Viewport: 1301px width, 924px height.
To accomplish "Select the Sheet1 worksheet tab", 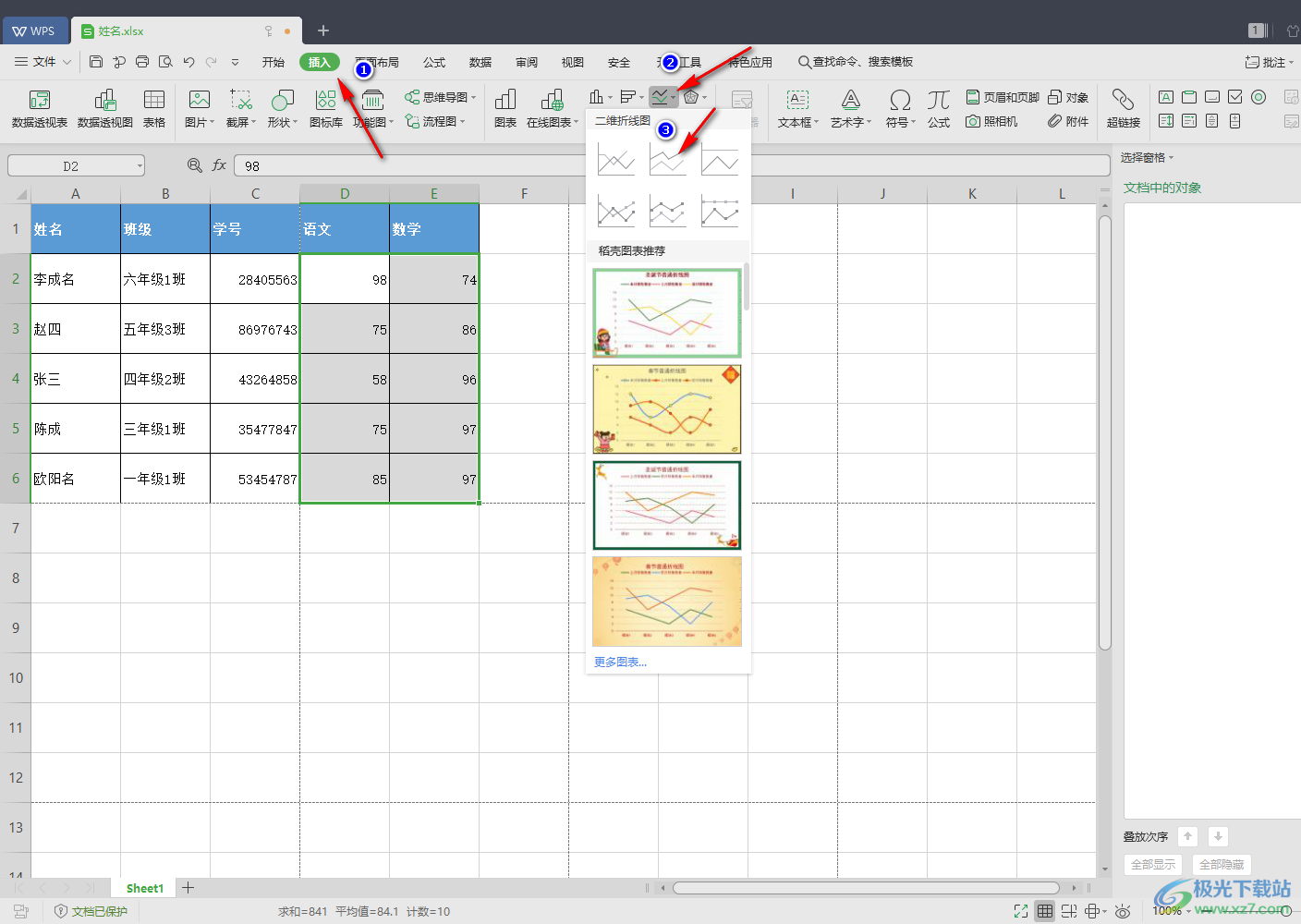I will click(x=144, y=888).
